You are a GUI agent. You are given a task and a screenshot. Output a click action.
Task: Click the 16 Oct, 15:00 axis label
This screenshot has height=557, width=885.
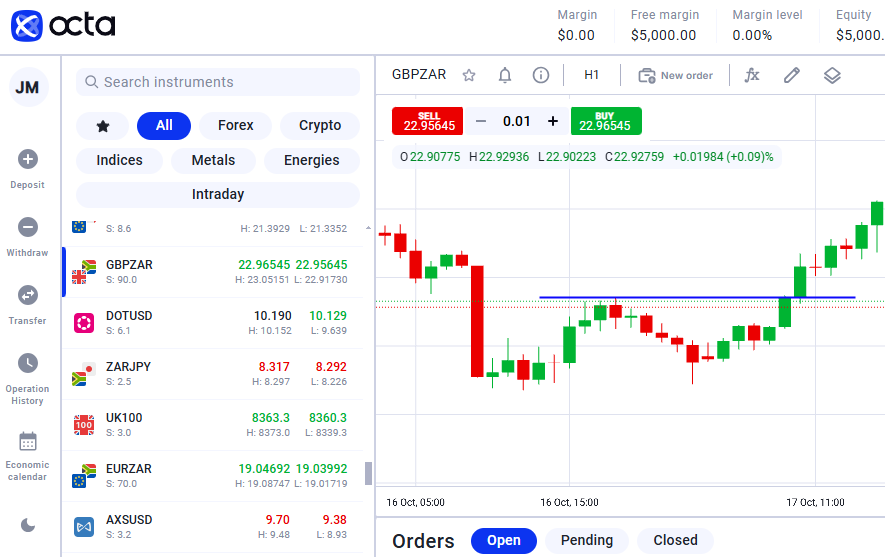tap(569, 502)
